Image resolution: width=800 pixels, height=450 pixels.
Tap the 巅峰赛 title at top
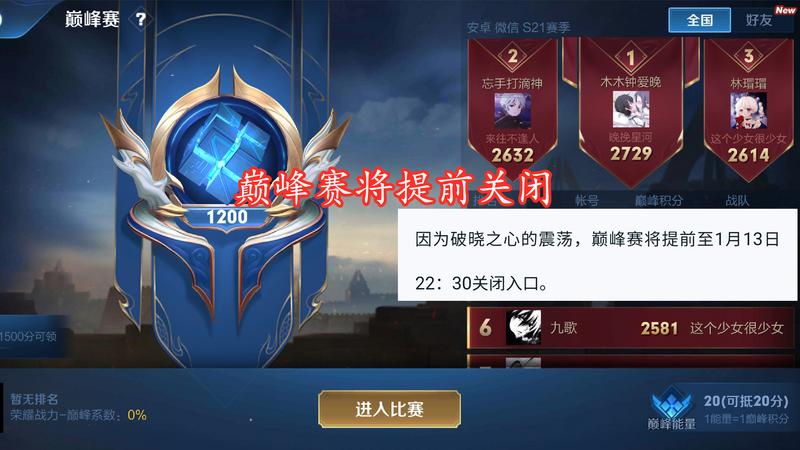pos(92,19)
